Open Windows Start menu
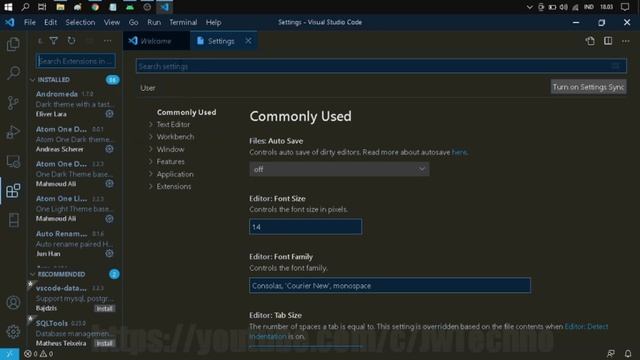Viewport: 640px width, 360px height. 8,7
